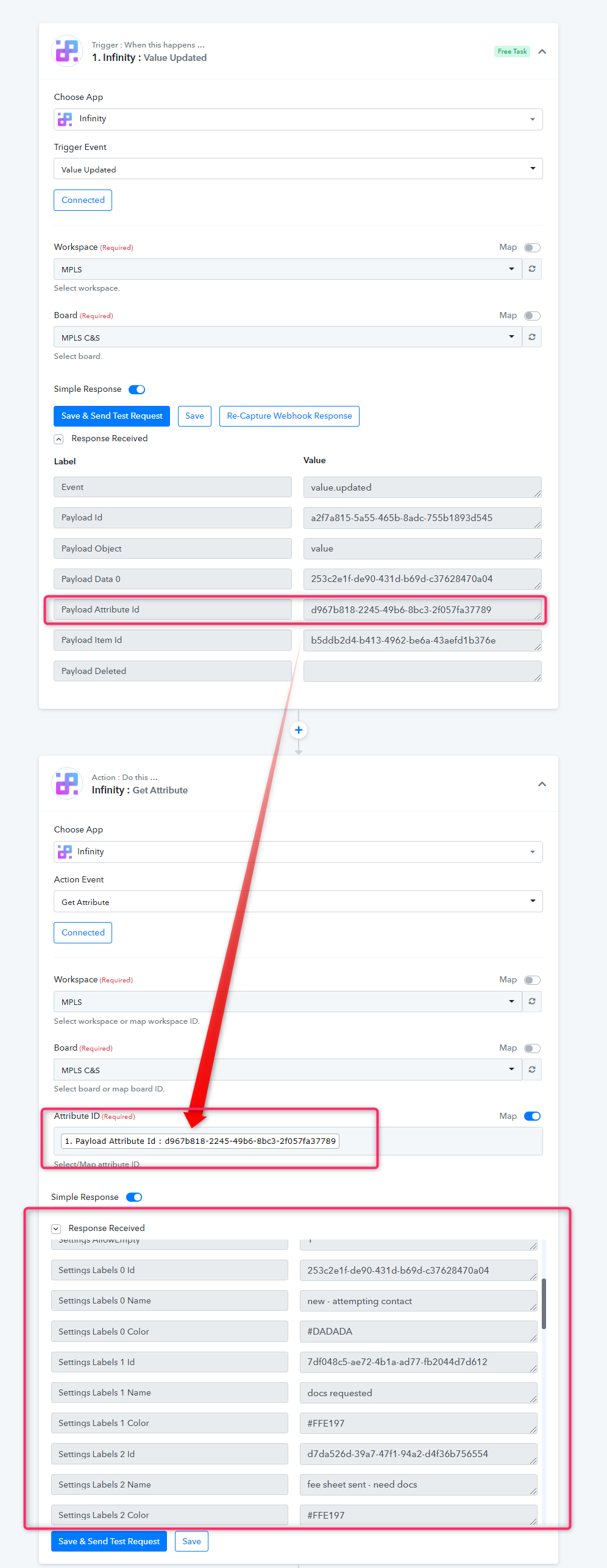Toggle the trigger Workspace Map switch
607x1568 pixels.
pos(532,247)
